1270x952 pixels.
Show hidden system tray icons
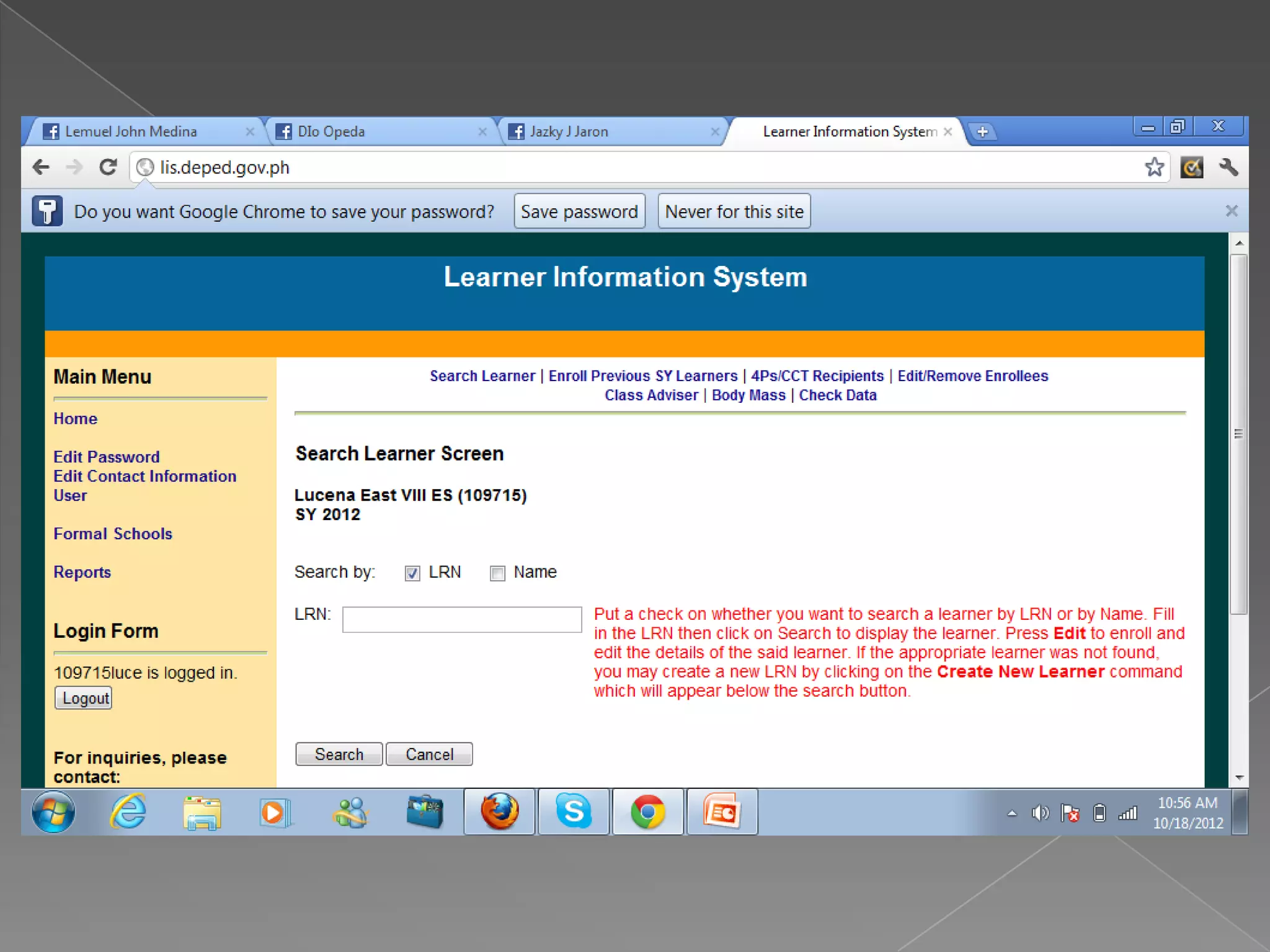click(x=1012, y=813)
